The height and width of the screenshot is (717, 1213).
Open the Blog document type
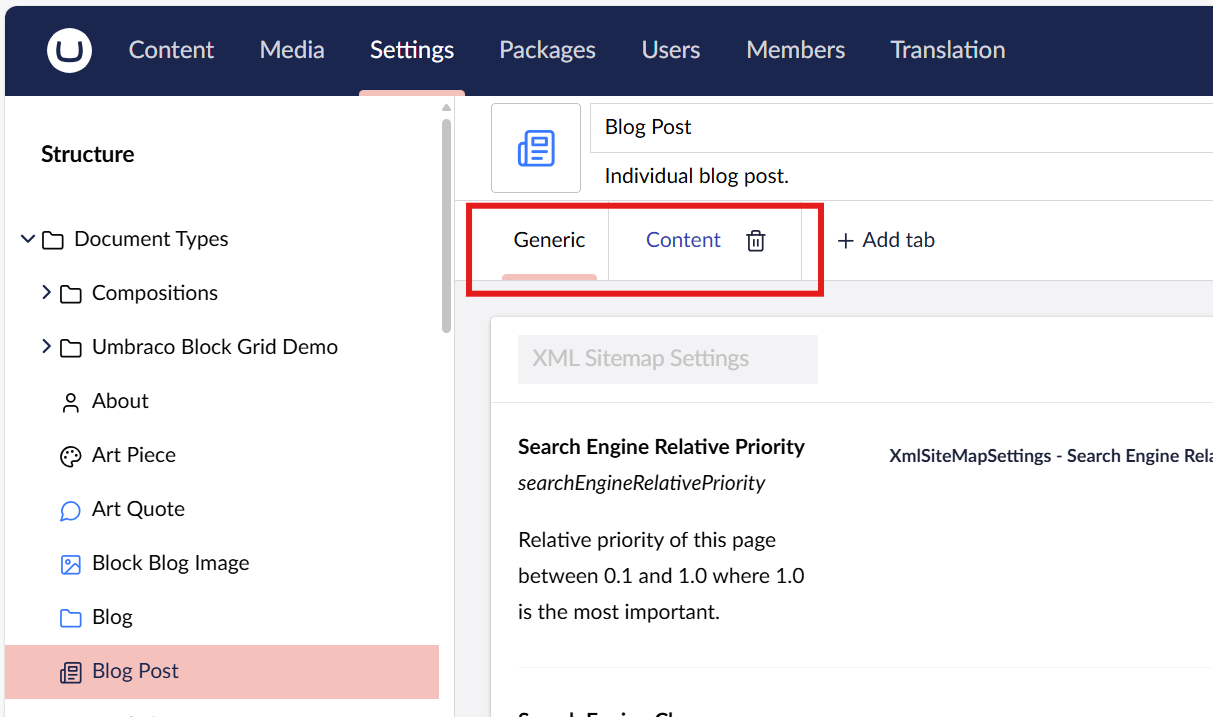[112, 617]
